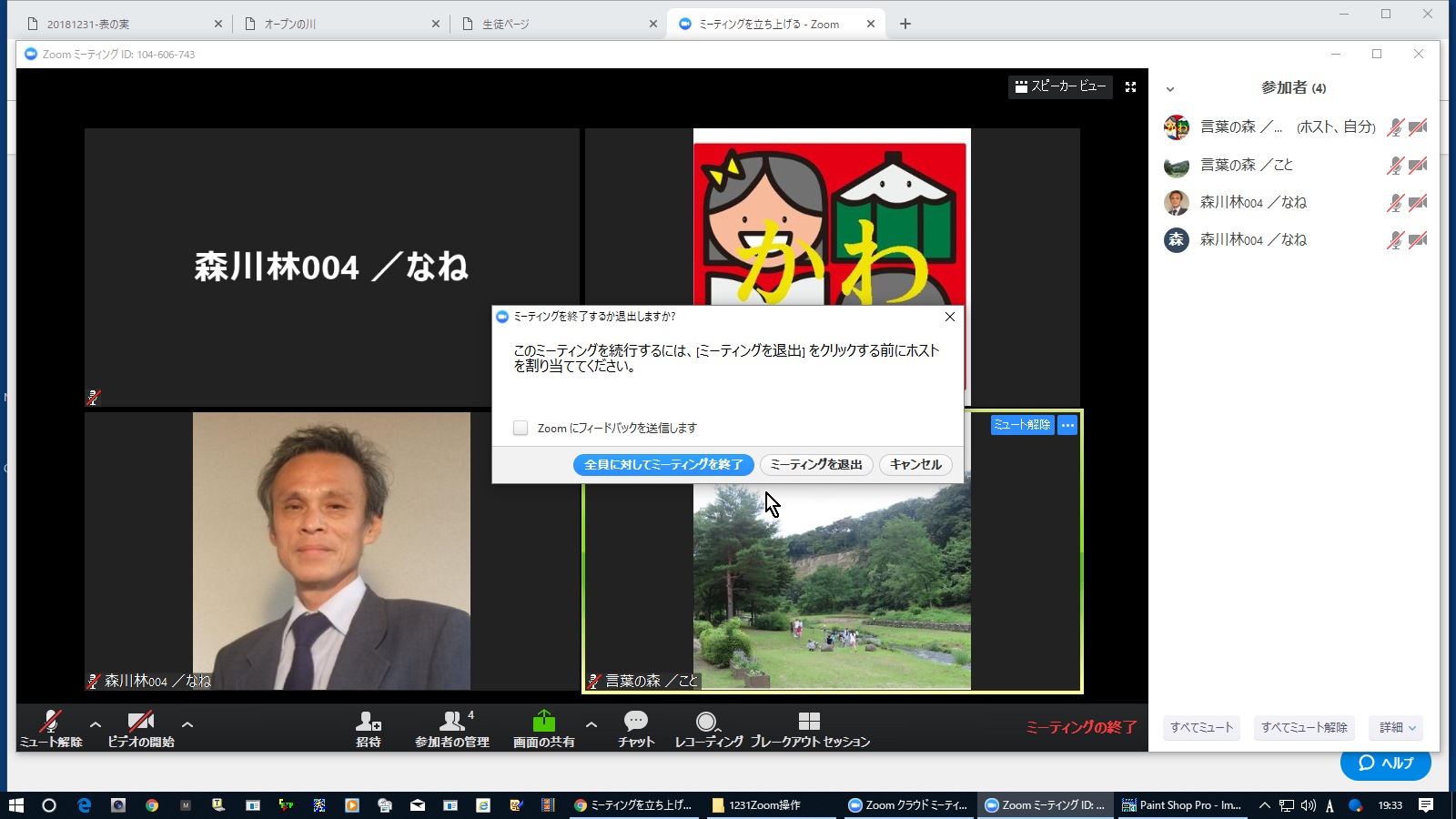The width and height of the screenshot is (1456, 819).
Task: Open Chrome icon pinned on taskbar
Action: click(152, 805)
